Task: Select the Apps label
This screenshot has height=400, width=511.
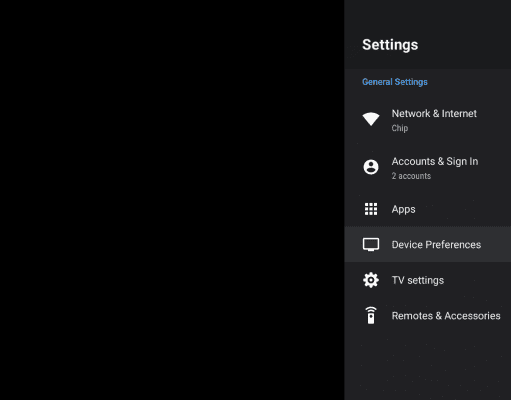Action: [x=404, y=209]
